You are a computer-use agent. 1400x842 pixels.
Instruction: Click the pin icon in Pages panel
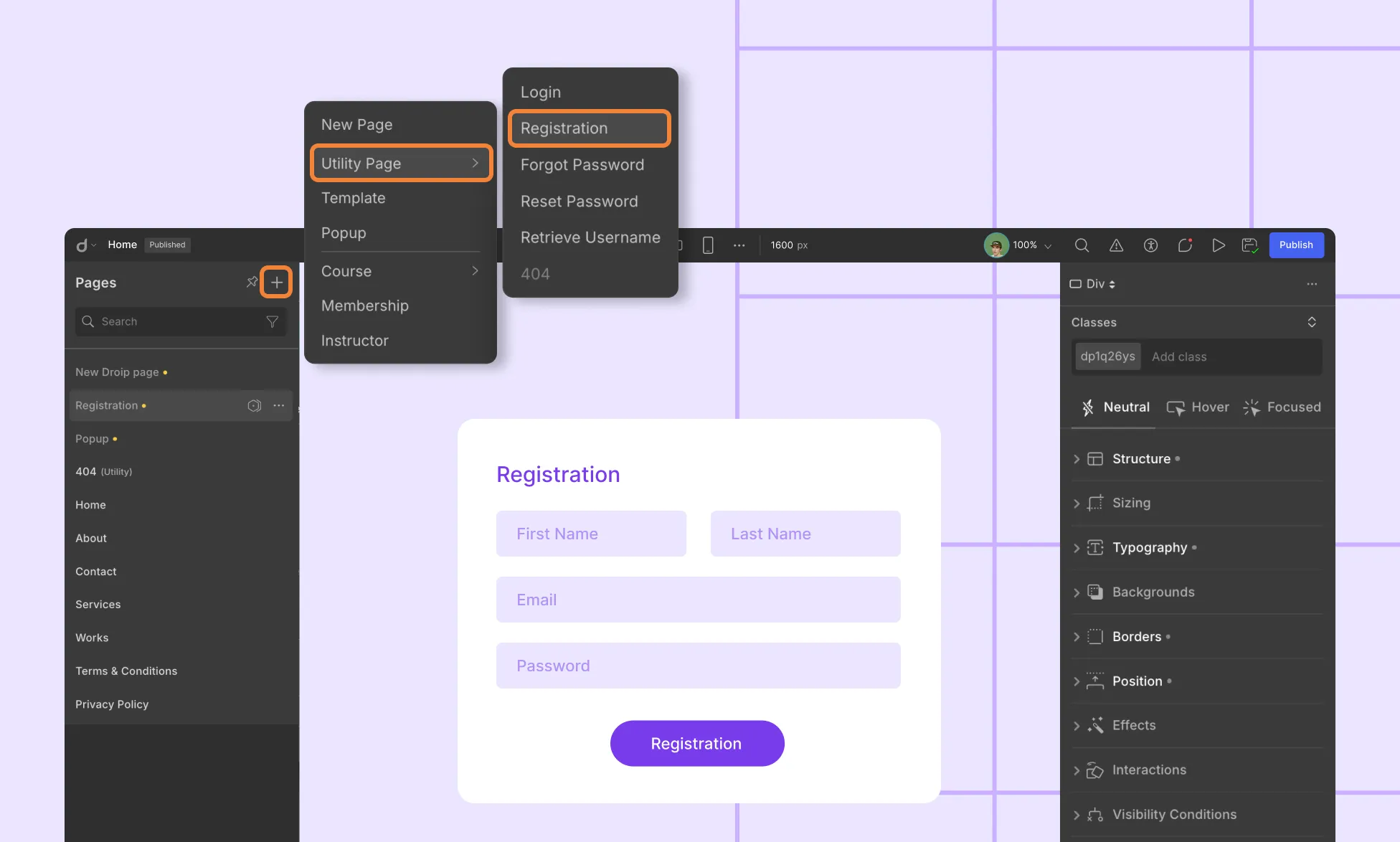click(251, 282)
